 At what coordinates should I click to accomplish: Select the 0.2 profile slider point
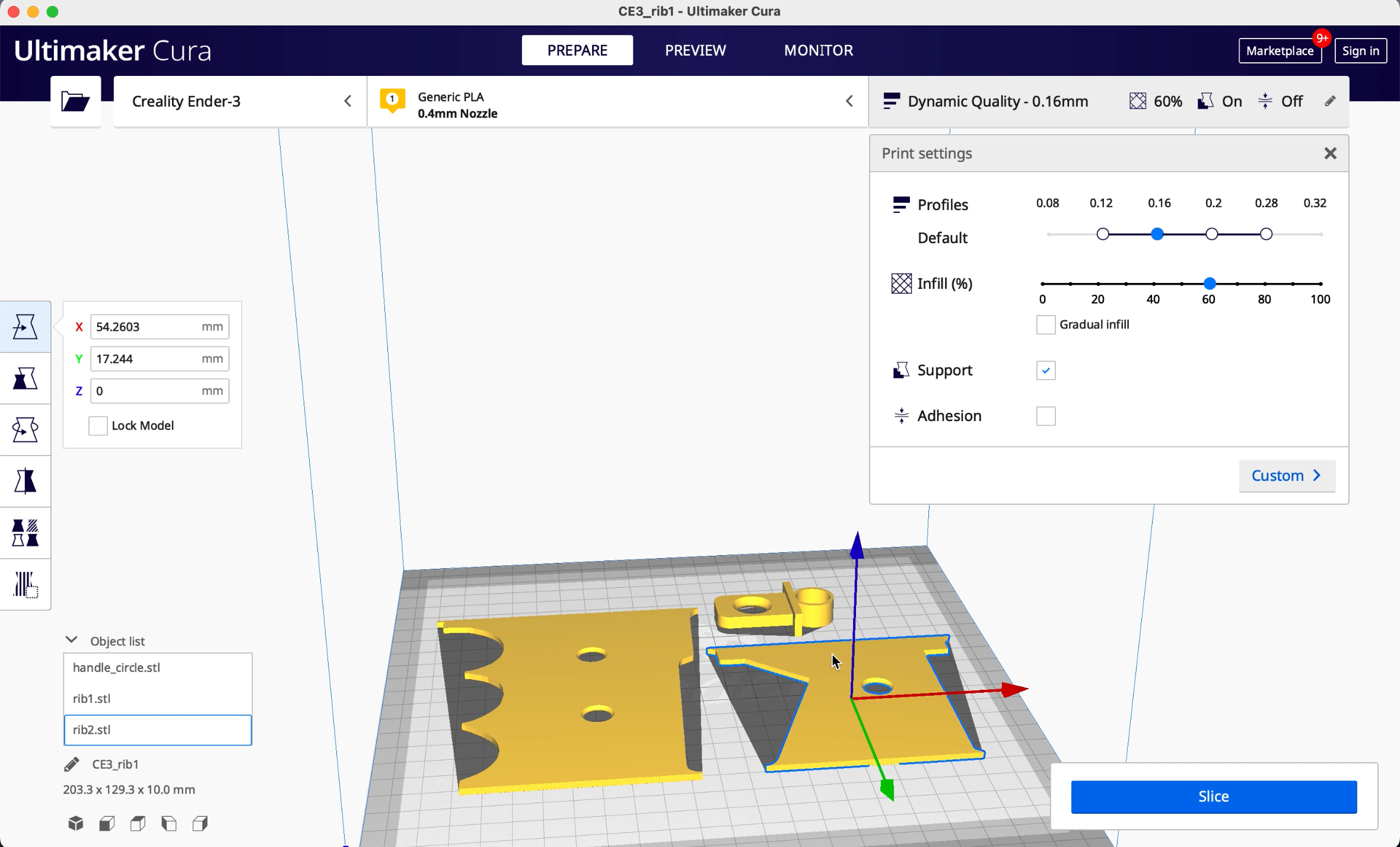point(1211,234)
